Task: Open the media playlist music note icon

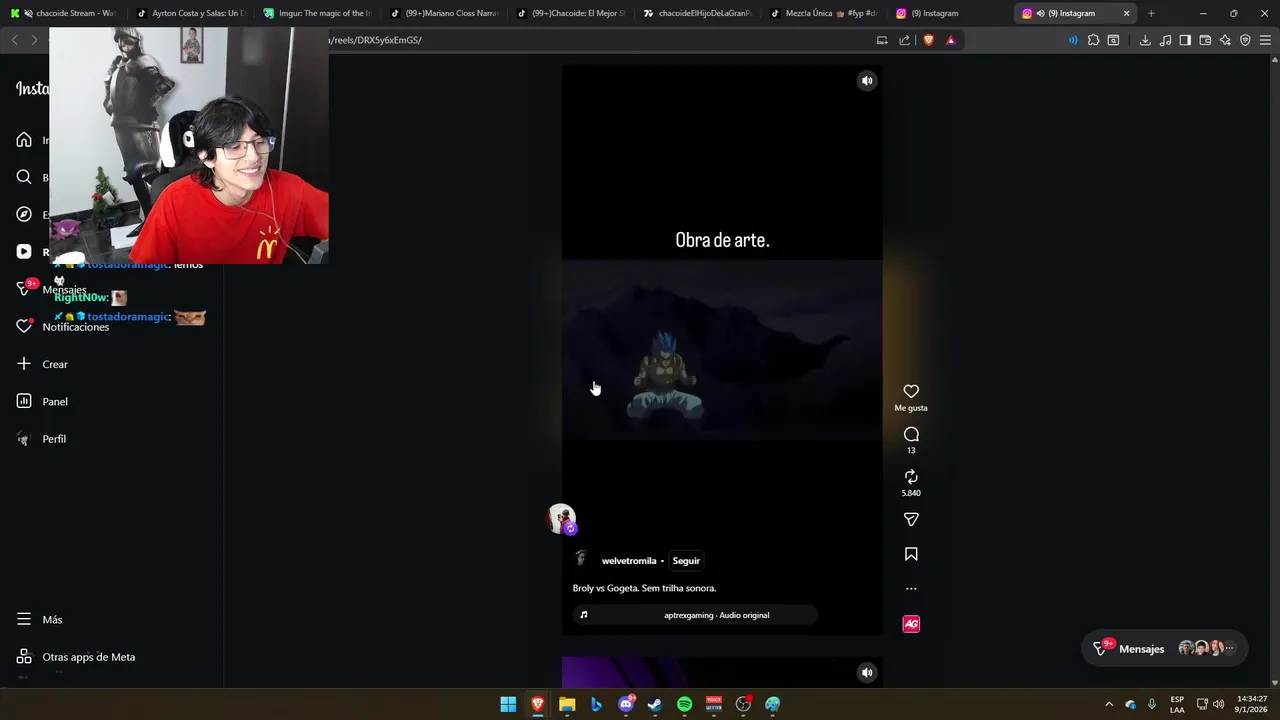Action: point(1165,40)
